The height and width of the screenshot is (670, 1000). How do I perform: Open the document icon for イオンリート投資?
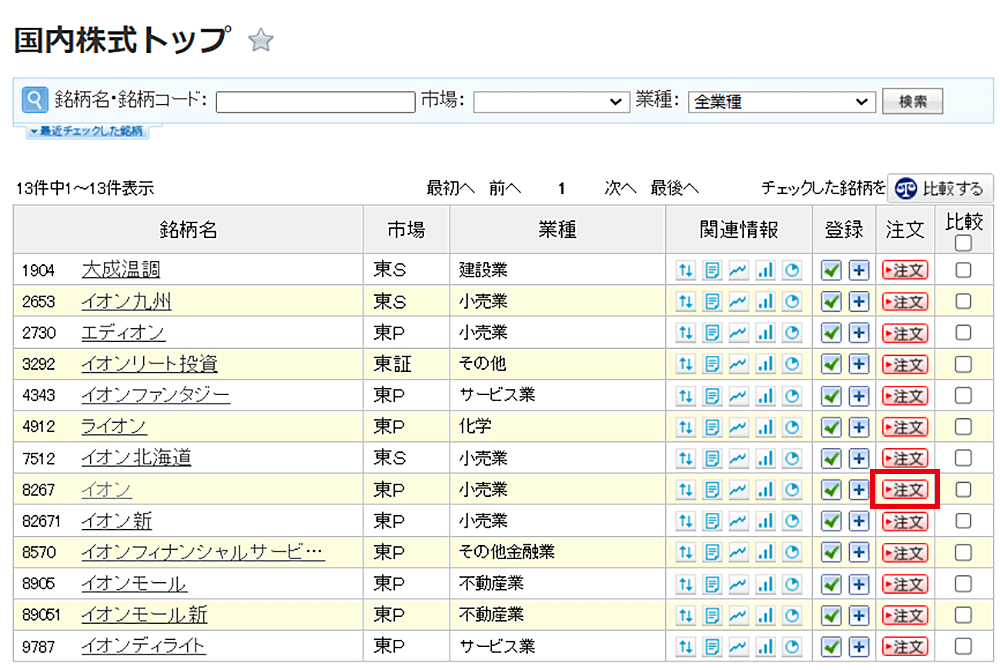tap(712, 364)
